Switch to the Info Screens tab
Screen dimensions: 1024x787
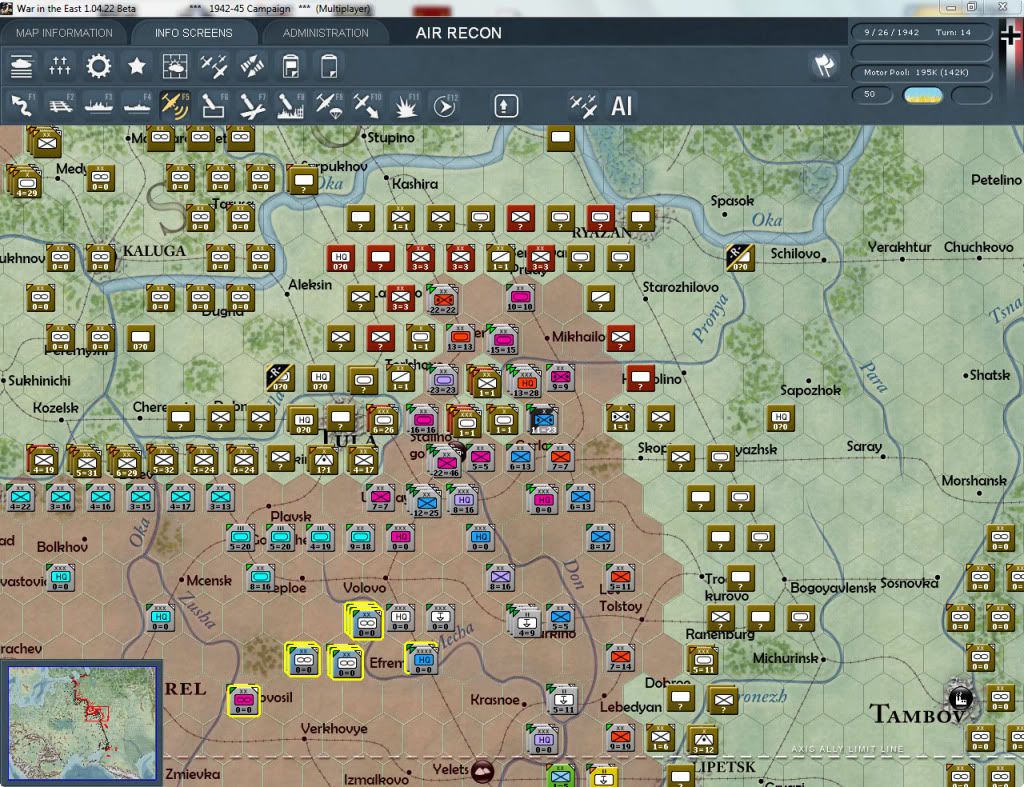click(193, 33)
